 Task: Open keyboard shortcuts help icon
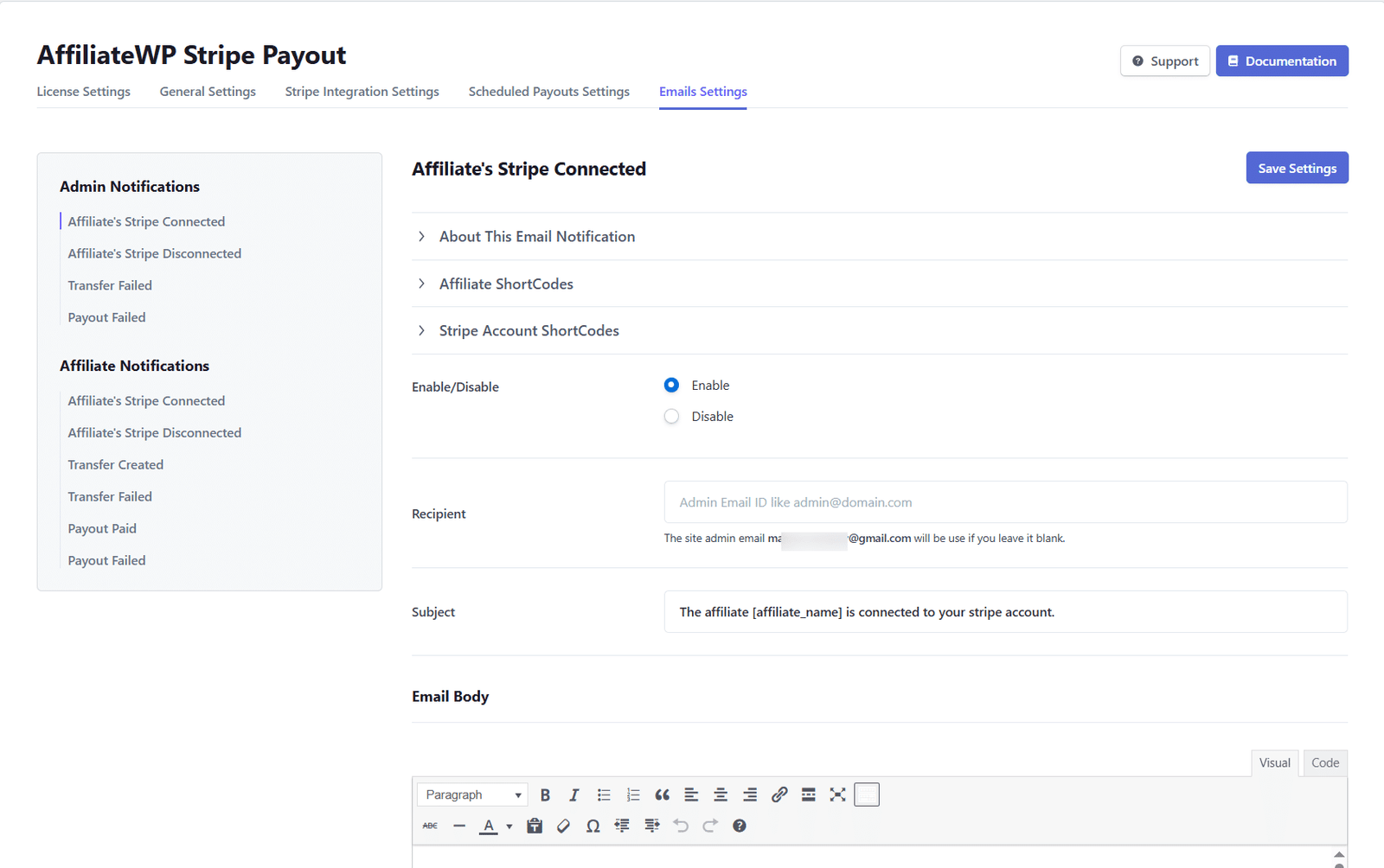(x=740, y=826)
